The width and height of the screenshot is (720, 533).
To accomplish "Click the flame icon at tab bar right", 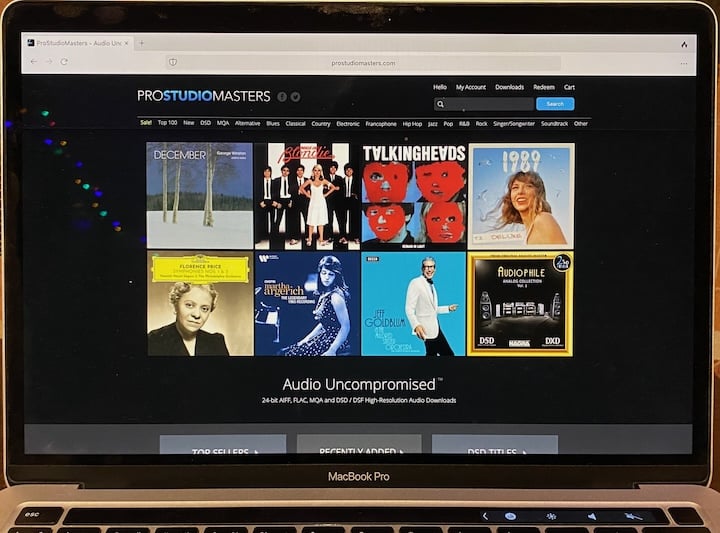I will pos(684,45).
